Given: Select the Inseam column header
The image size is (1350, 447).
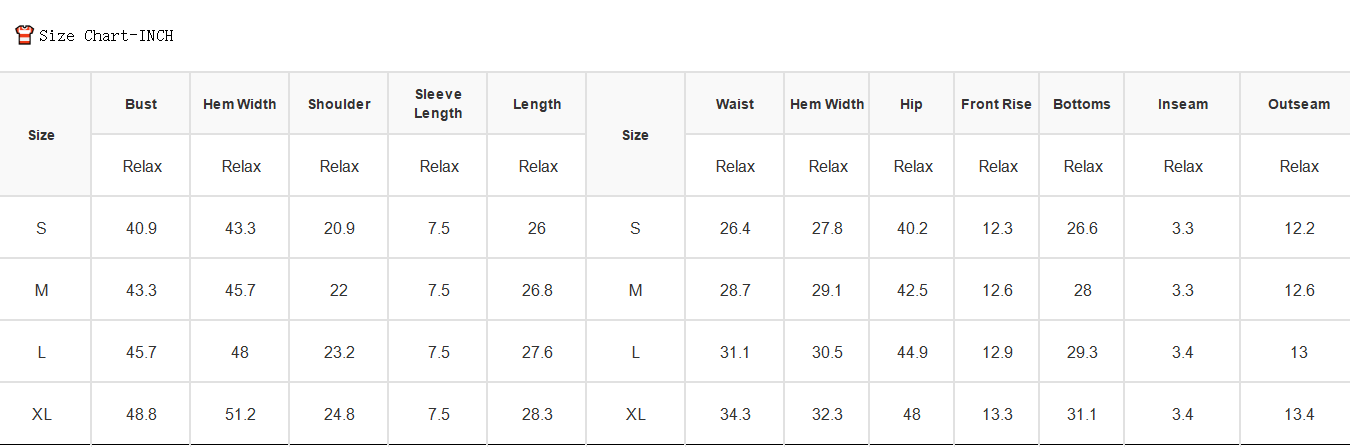Looking at the screenshot, I should (x=1182, y=104).
